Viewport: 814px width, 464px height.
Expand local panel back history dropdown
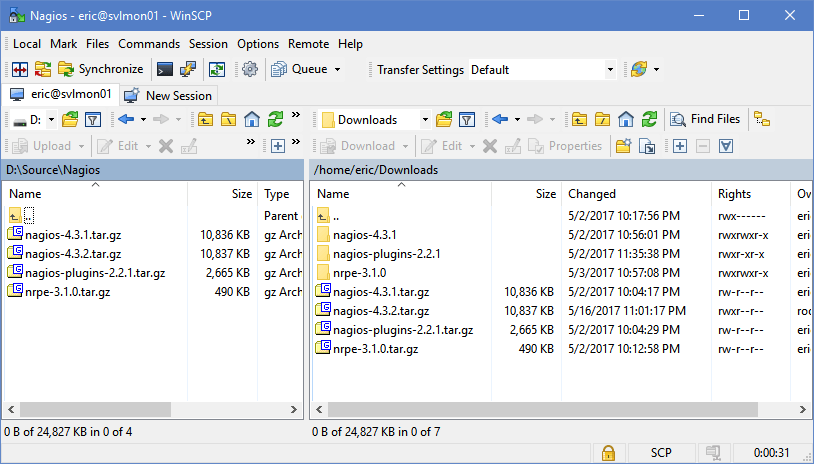(143, 120)
